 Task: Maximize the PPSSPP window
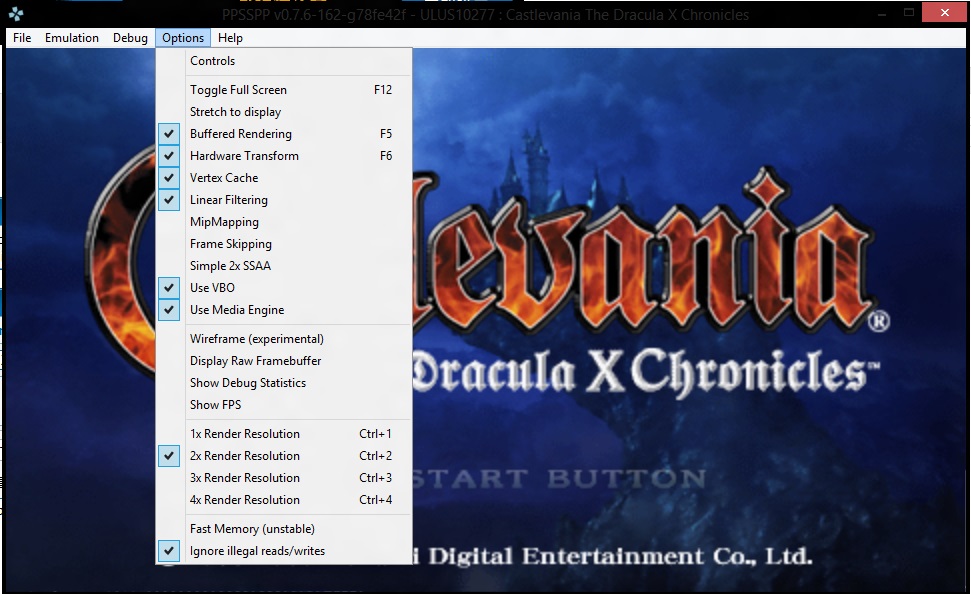click(909, 12)
